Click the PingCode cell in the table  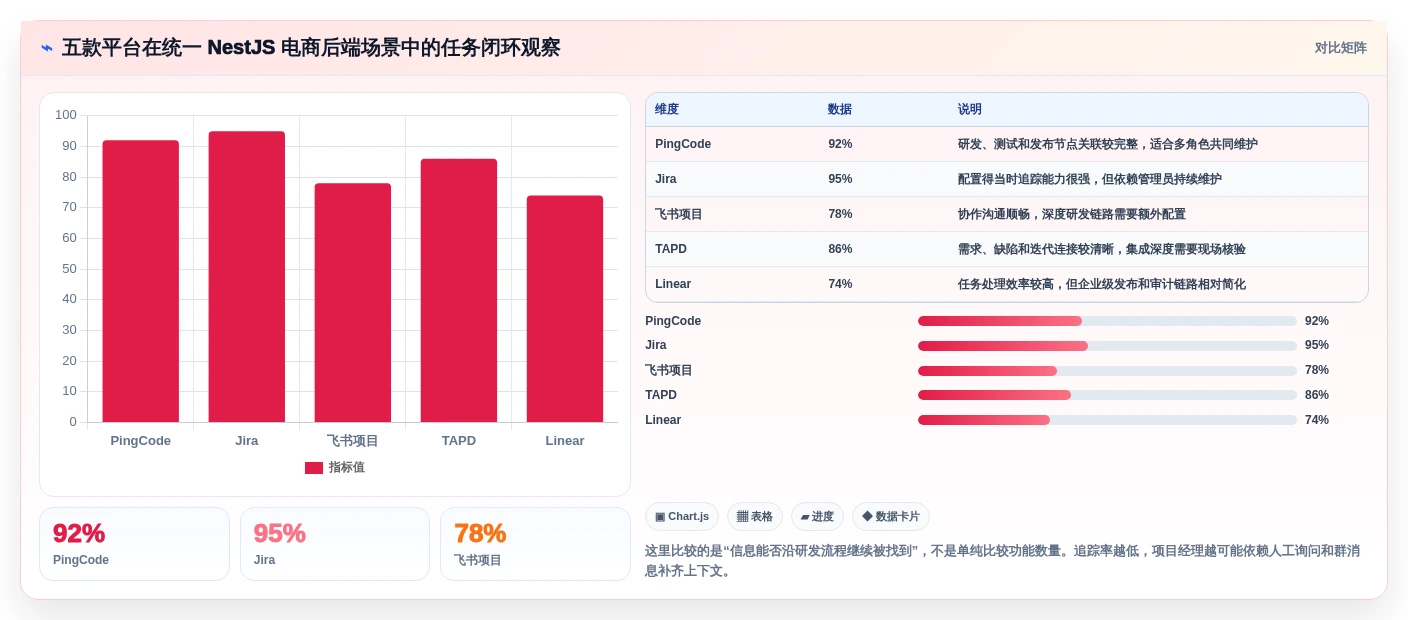click(x=683, y=144)
